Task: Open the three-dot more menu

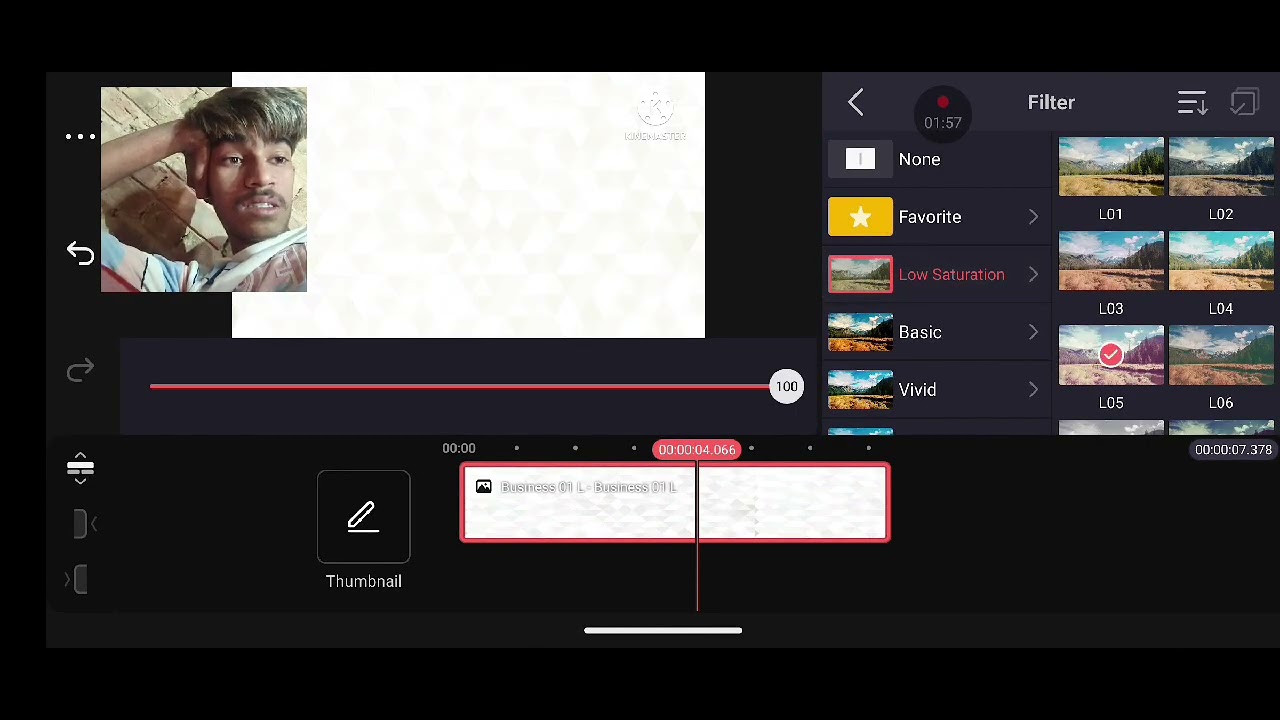Action: coord(80,137)
